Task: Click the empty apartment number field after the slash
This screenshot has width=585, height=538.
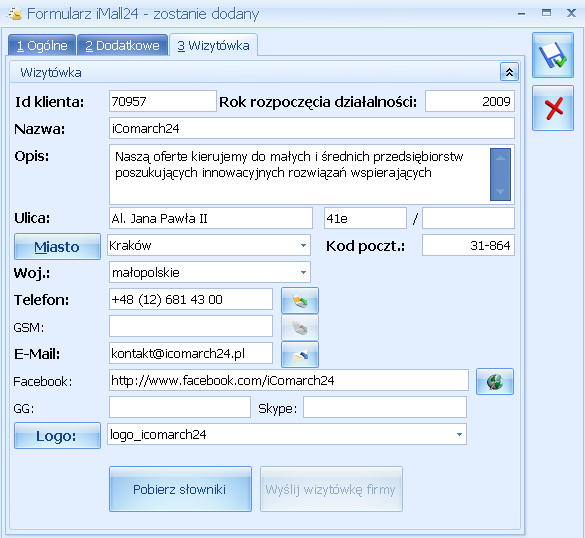Action: (468, 218)
